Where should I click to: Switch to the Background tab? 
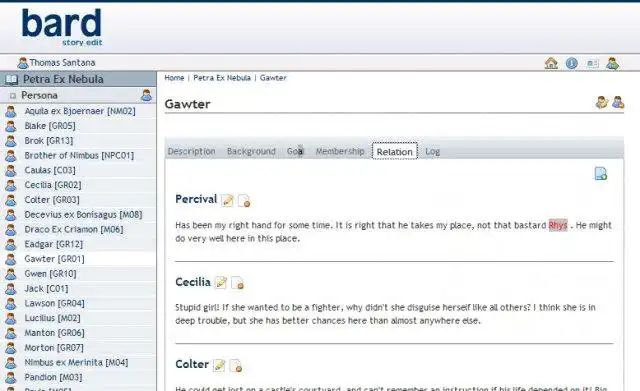tap(251, 151)
